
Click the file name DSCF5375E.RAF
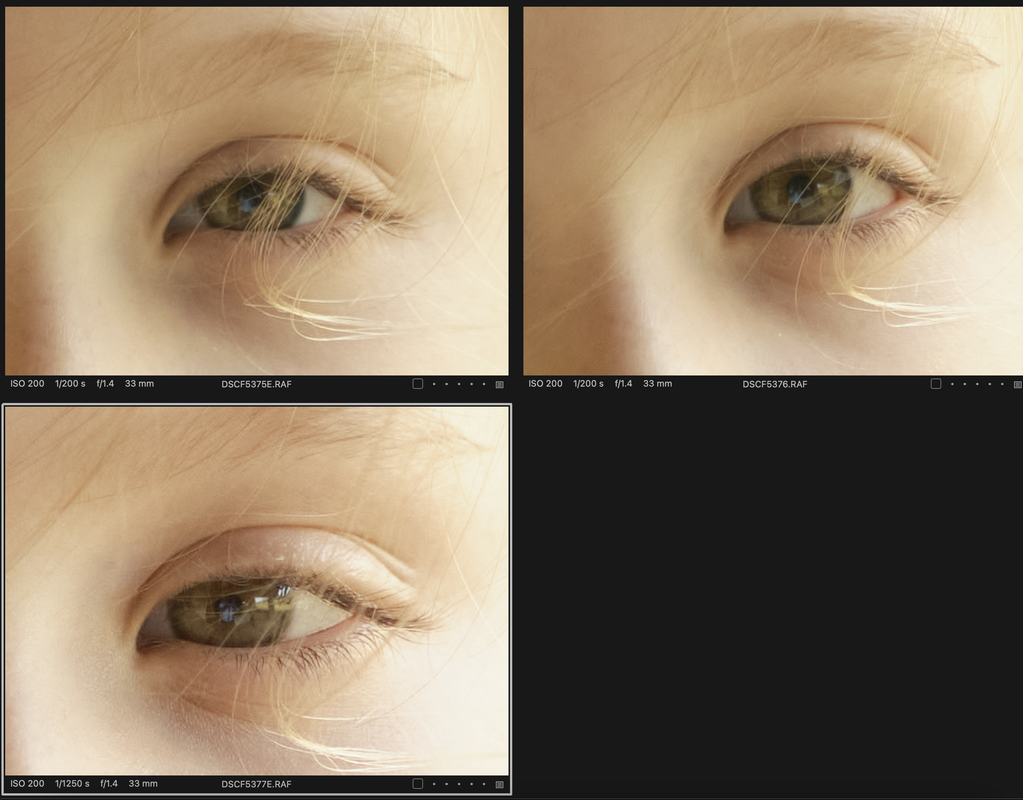pos(256,384)
